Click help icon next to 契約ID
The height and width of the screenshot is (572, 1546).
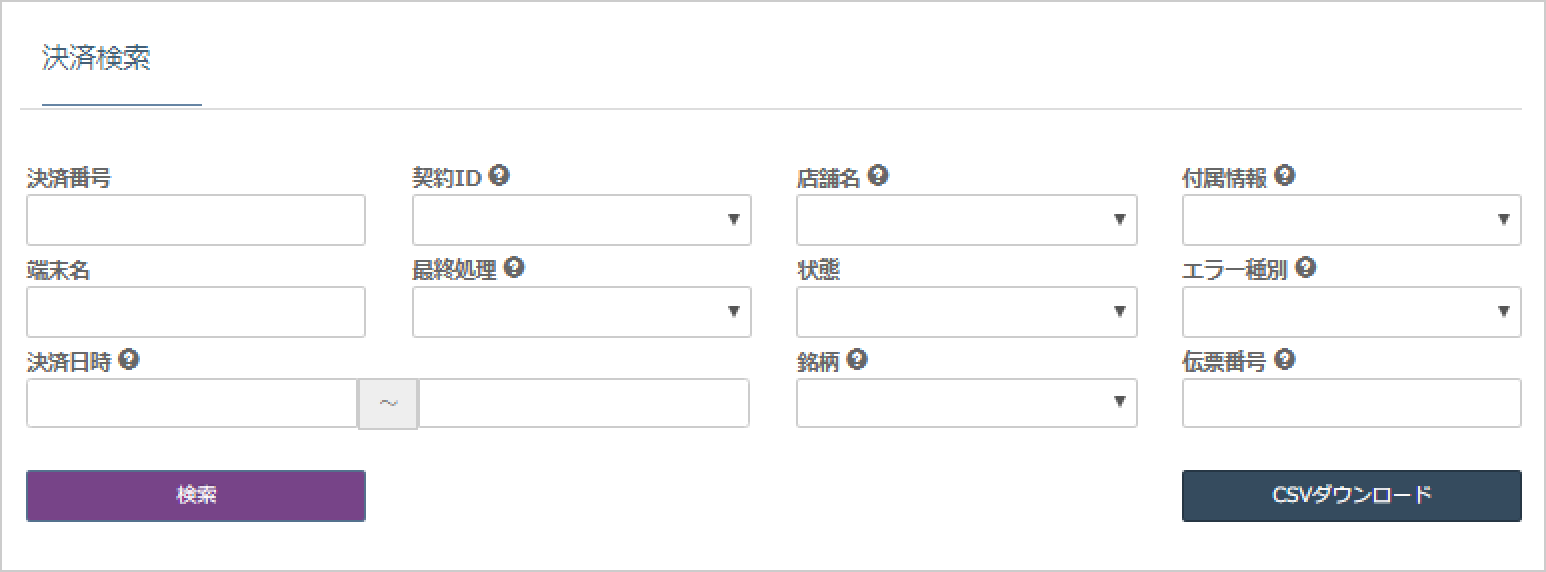[500, 176]
